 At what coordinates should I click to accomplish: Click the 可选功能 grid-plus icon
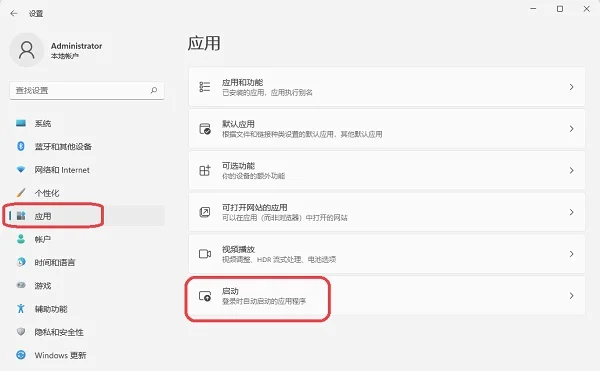tap(205, 170)
